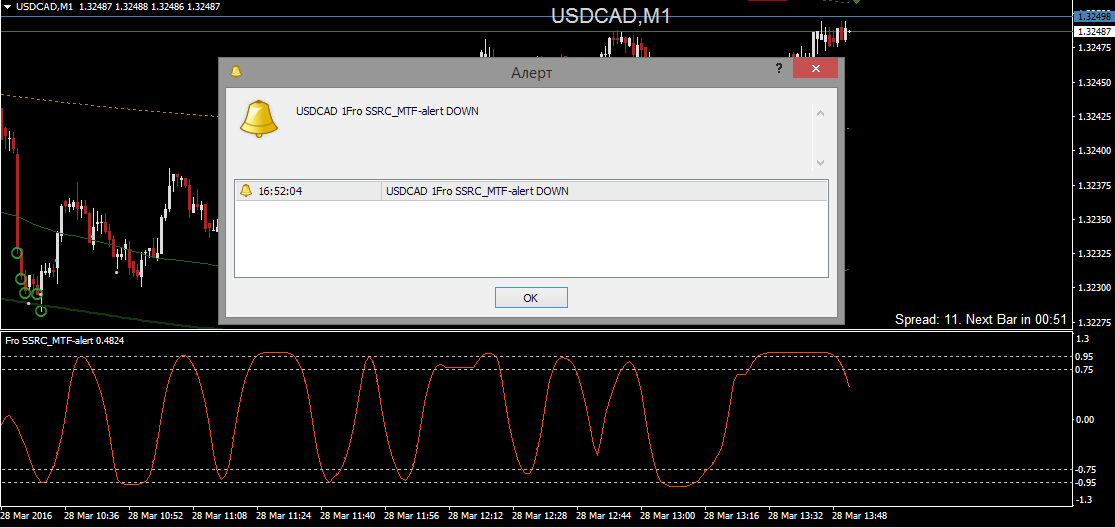Click the -0.75 level label in the indicator scale
This screenshot has height=528, width=1115.
(1085, 469)
